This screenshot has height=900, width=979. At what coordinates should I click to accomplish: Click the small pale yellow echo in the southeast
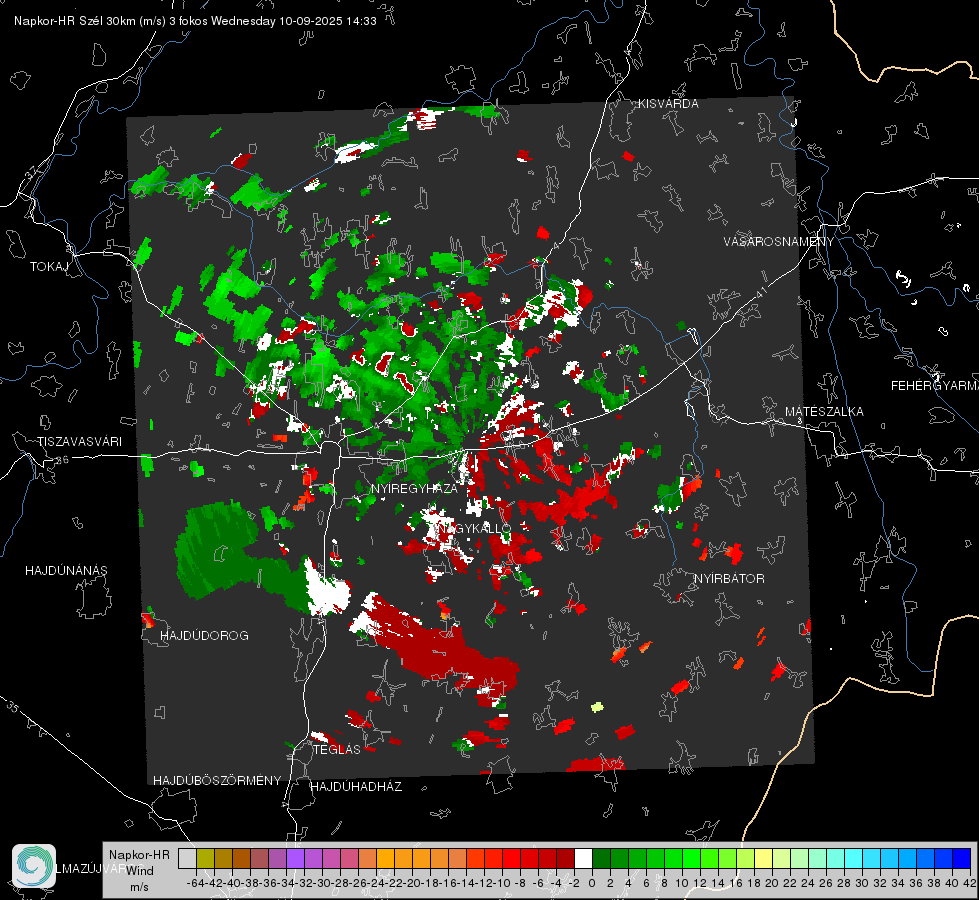click(x=598, y=707)
